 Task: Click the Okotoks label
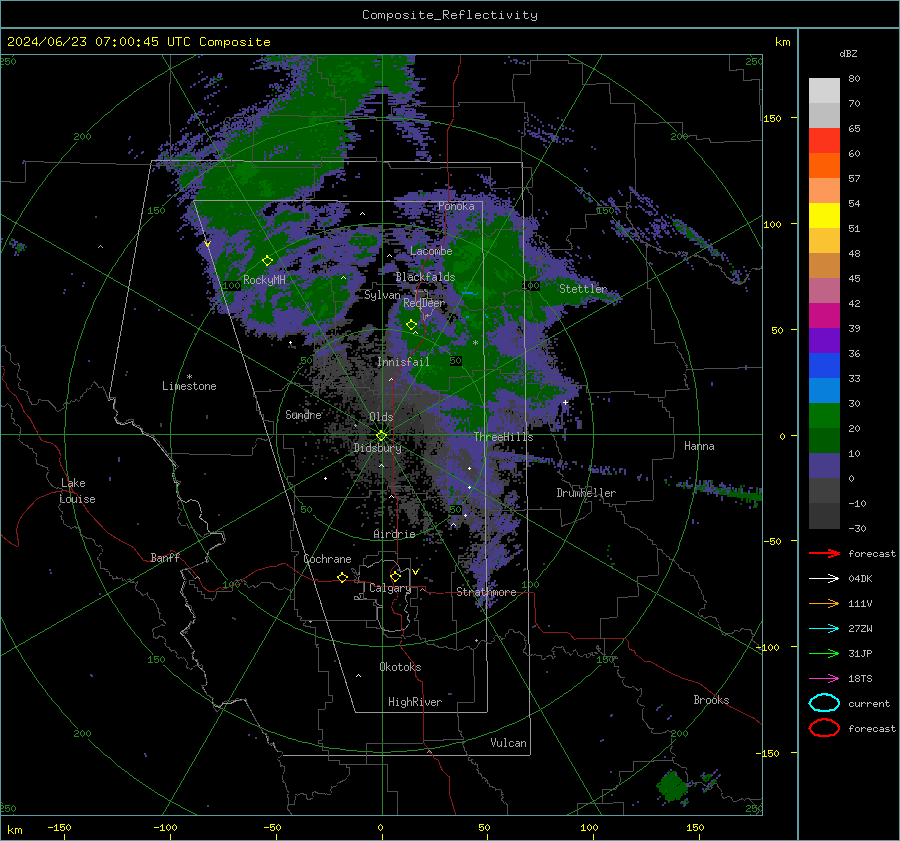pyautogui.click(x=400, y=667)
